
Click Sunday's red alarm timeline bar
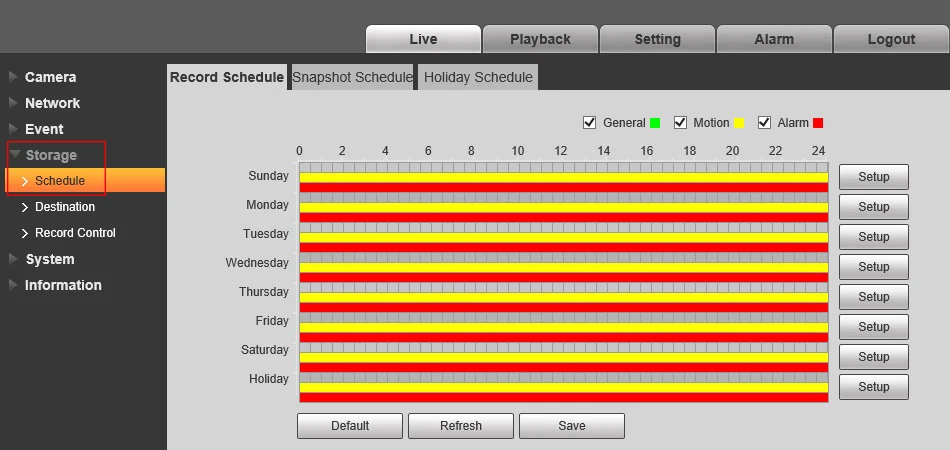tap(563, 187)
